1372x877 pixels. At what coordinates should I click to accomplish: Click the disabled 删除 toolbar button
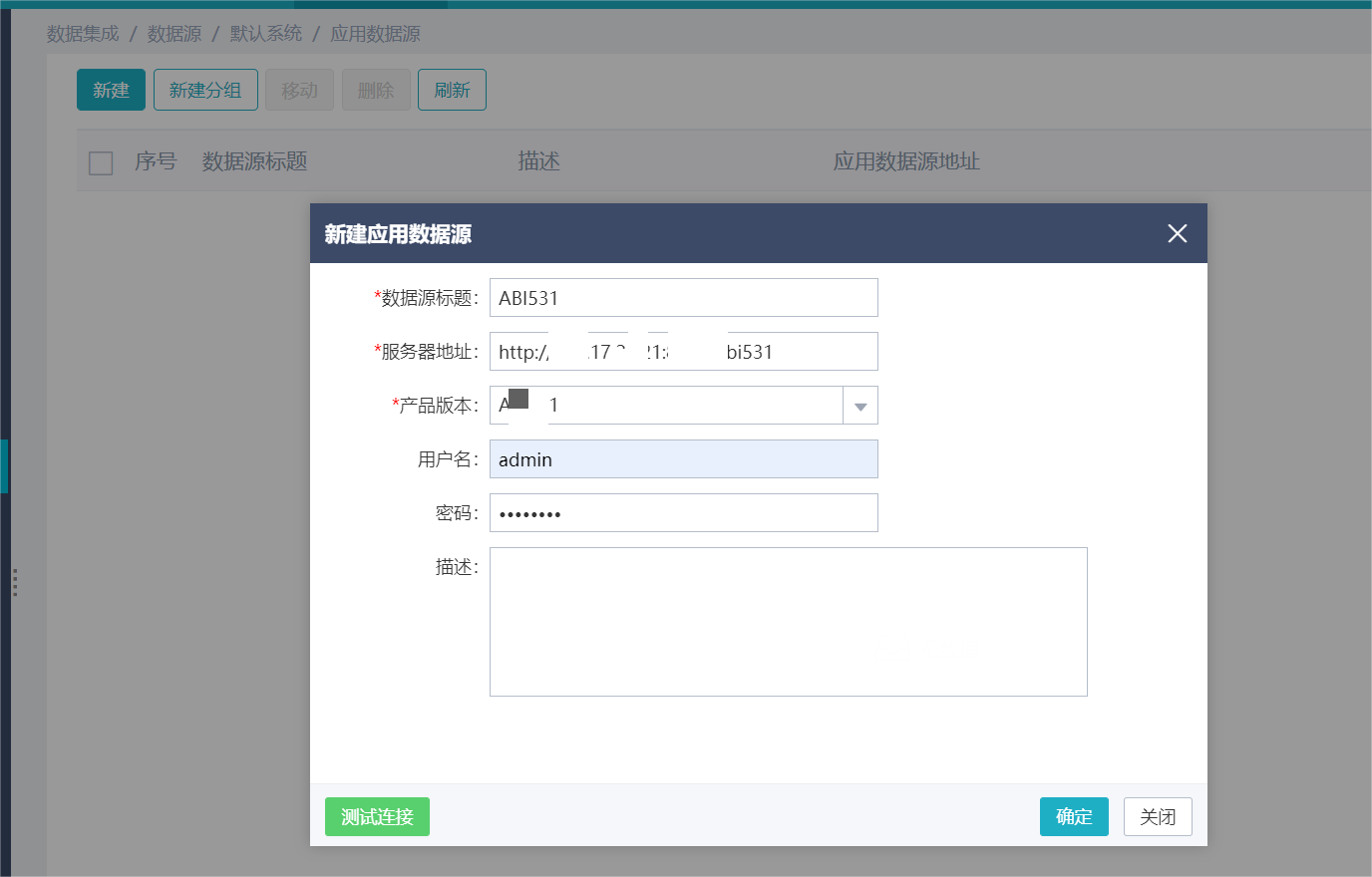click(x=376, y=90)
